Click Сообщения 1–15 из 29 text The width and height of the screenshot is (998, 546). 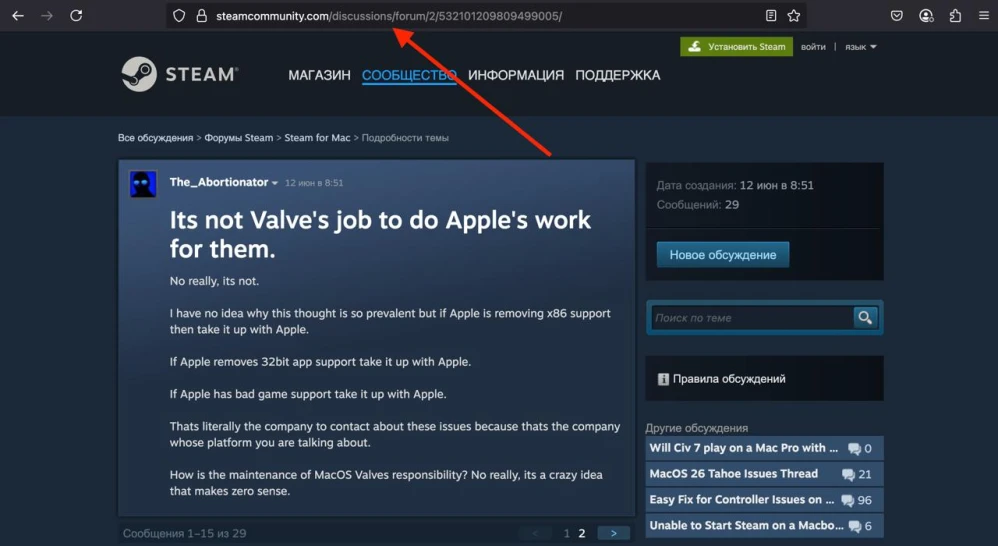[185, 533]
